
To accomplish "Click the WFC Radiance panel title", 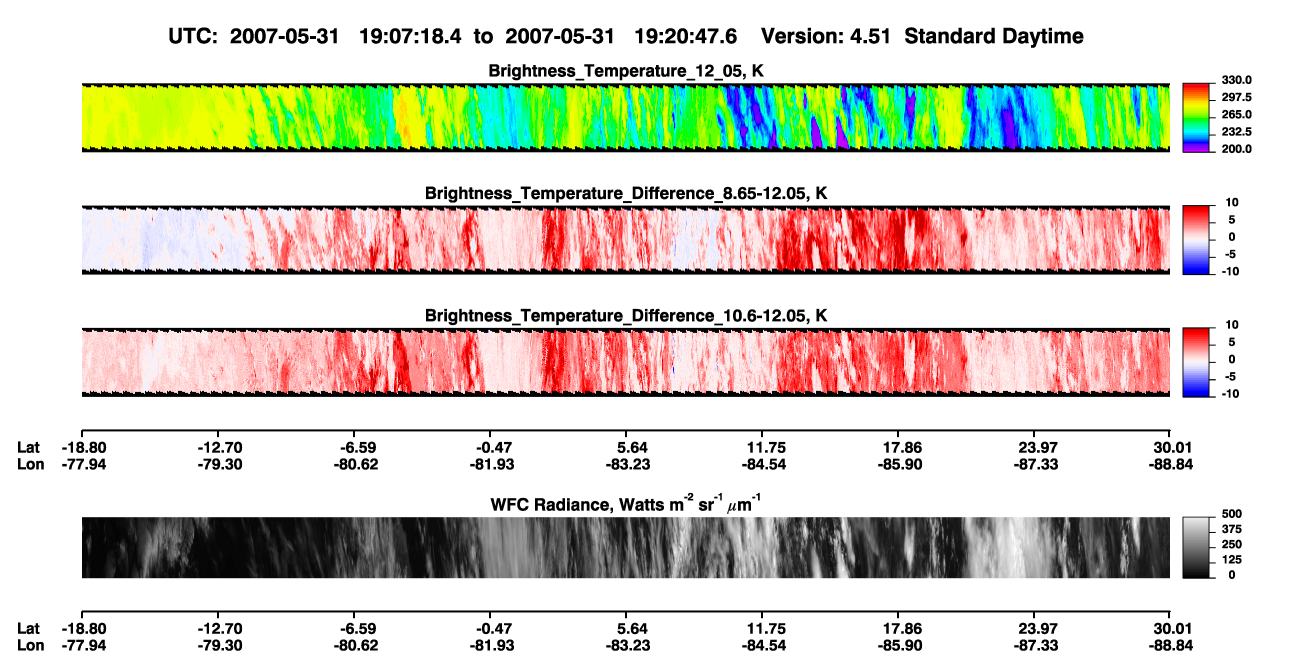I will (625, 503).
